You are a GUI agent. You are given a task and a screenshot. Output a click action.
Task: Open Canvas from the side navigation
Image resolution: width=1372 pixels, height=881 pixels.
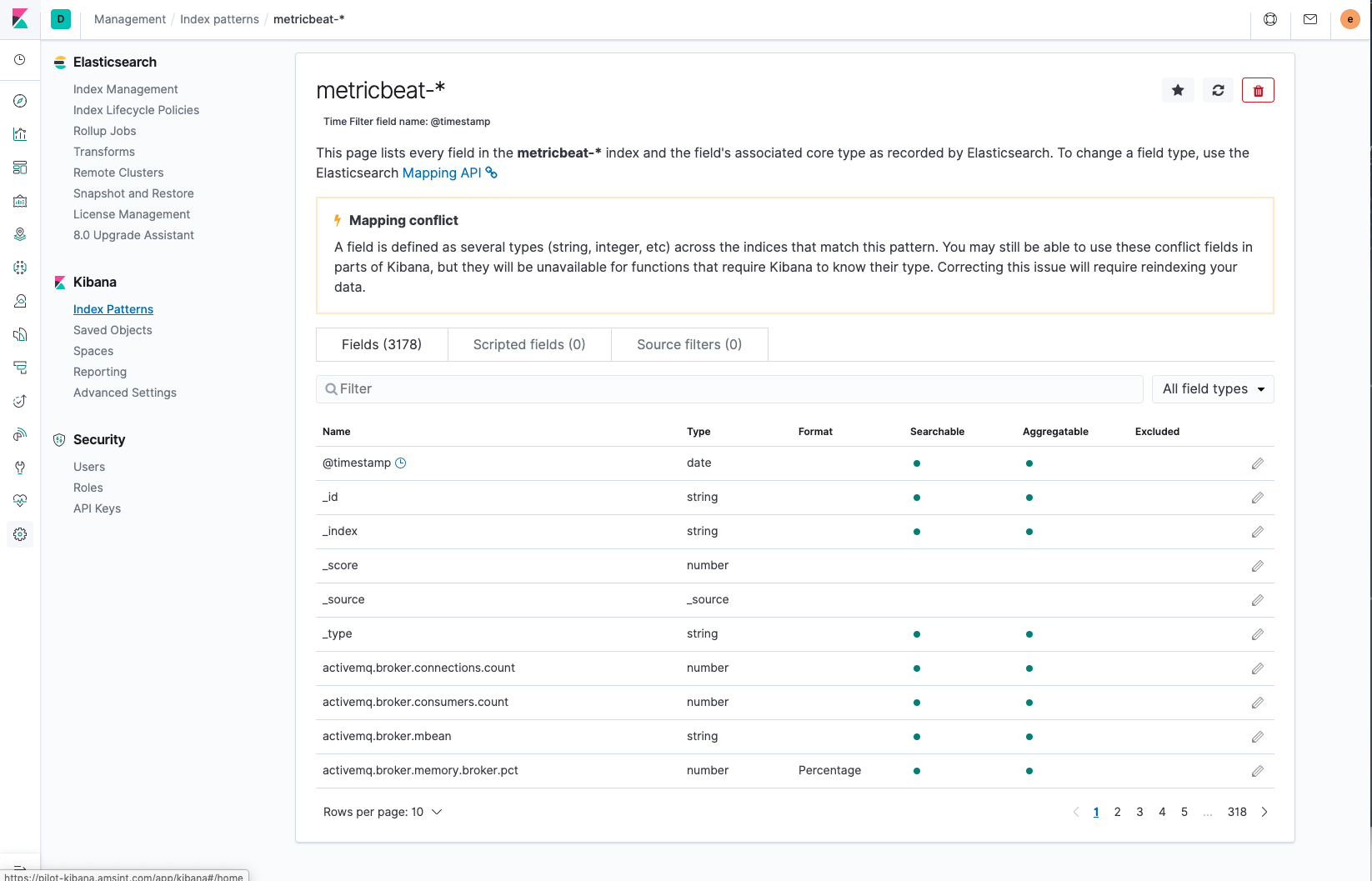pyautogui.click(x=20, y=201)
